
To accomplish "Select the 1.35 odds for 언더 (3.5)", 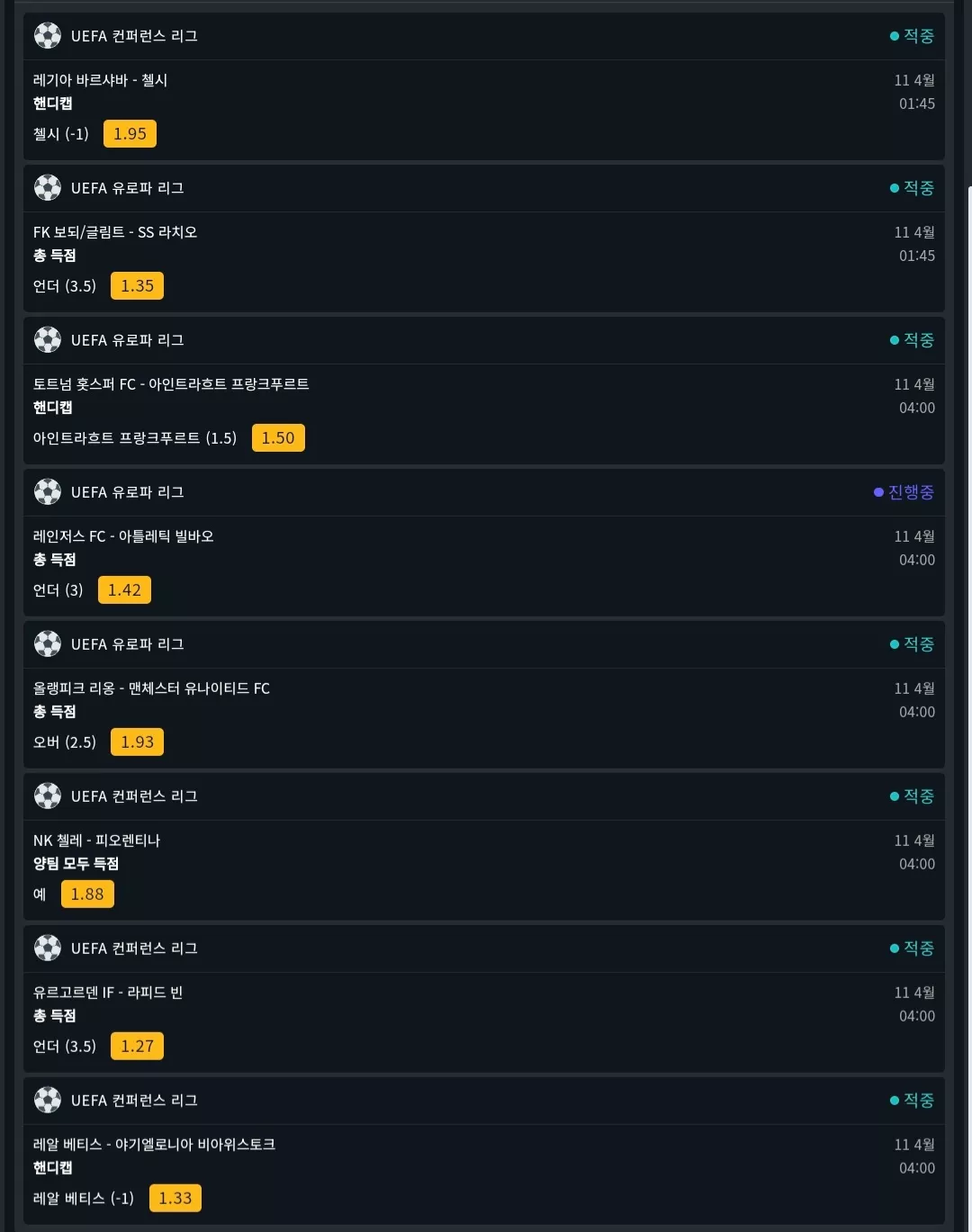I will click(x=138, y=286).
